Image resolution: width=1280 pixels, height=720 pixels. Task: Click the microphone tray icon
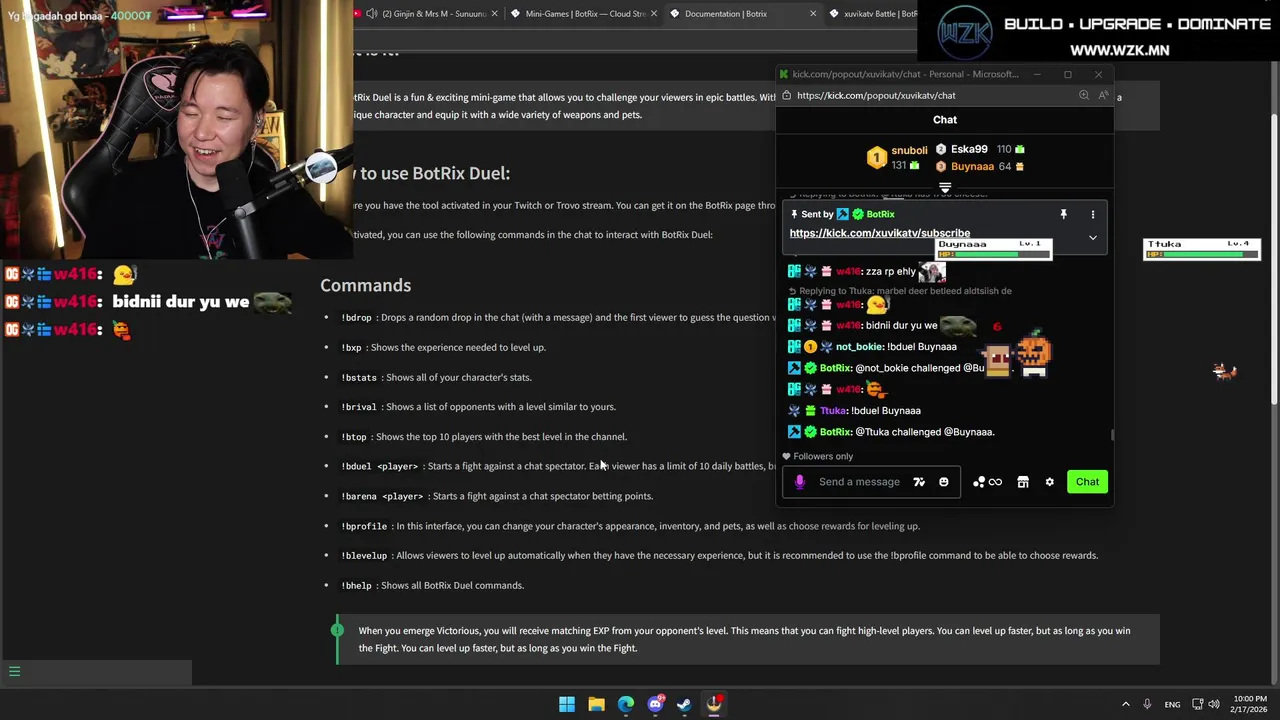click(1147, 704)
